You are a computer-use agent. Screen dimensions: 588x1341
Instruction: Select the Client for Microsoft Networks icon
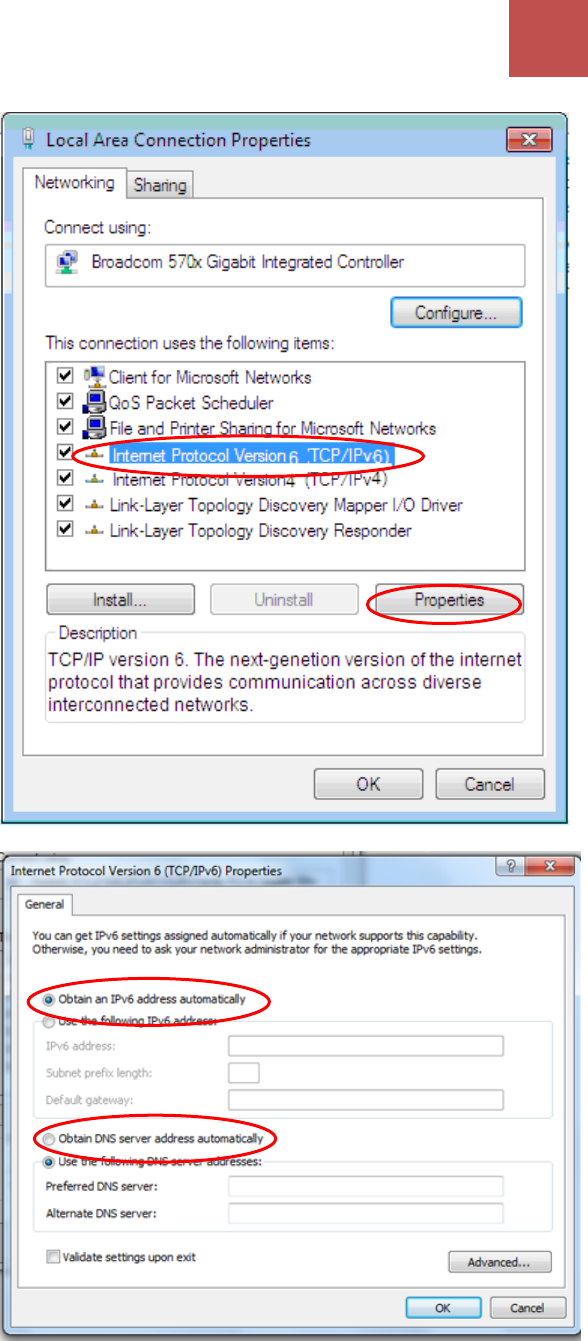[x=94, y=377]
